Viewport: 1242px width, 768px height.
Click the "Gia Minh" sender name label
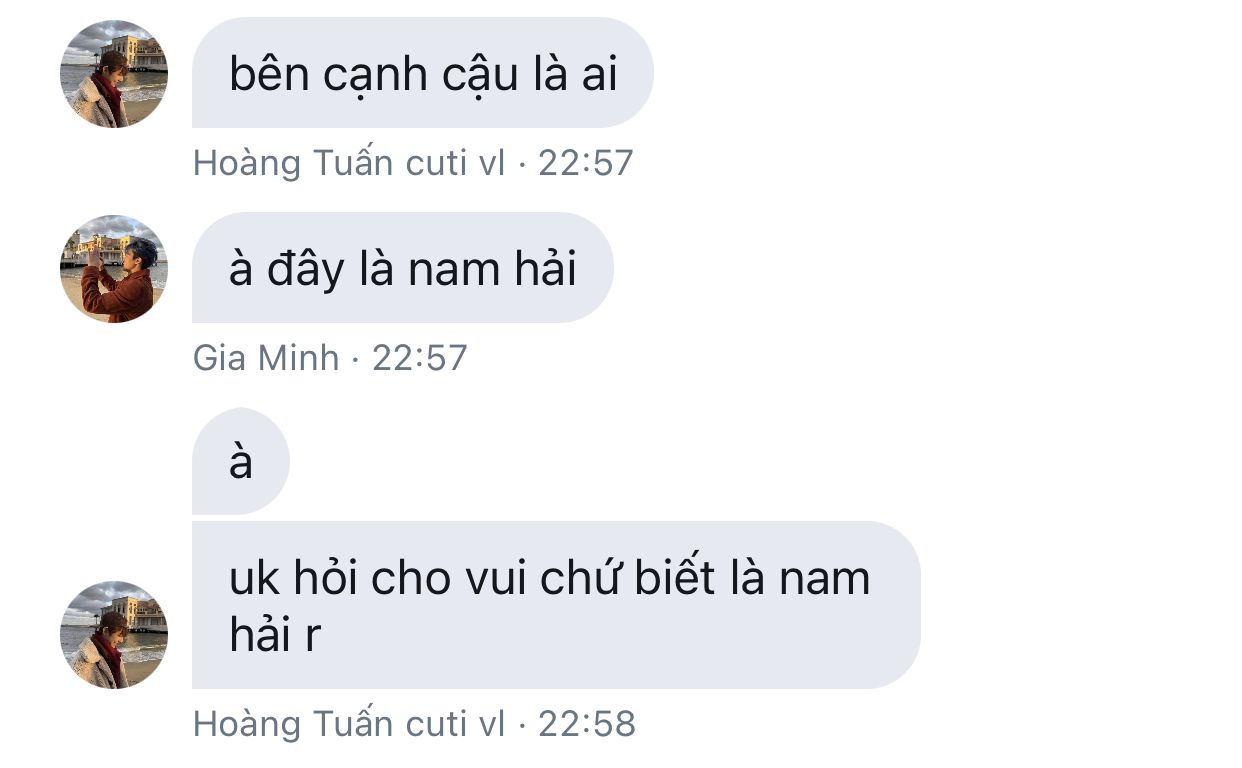[266, 357]
